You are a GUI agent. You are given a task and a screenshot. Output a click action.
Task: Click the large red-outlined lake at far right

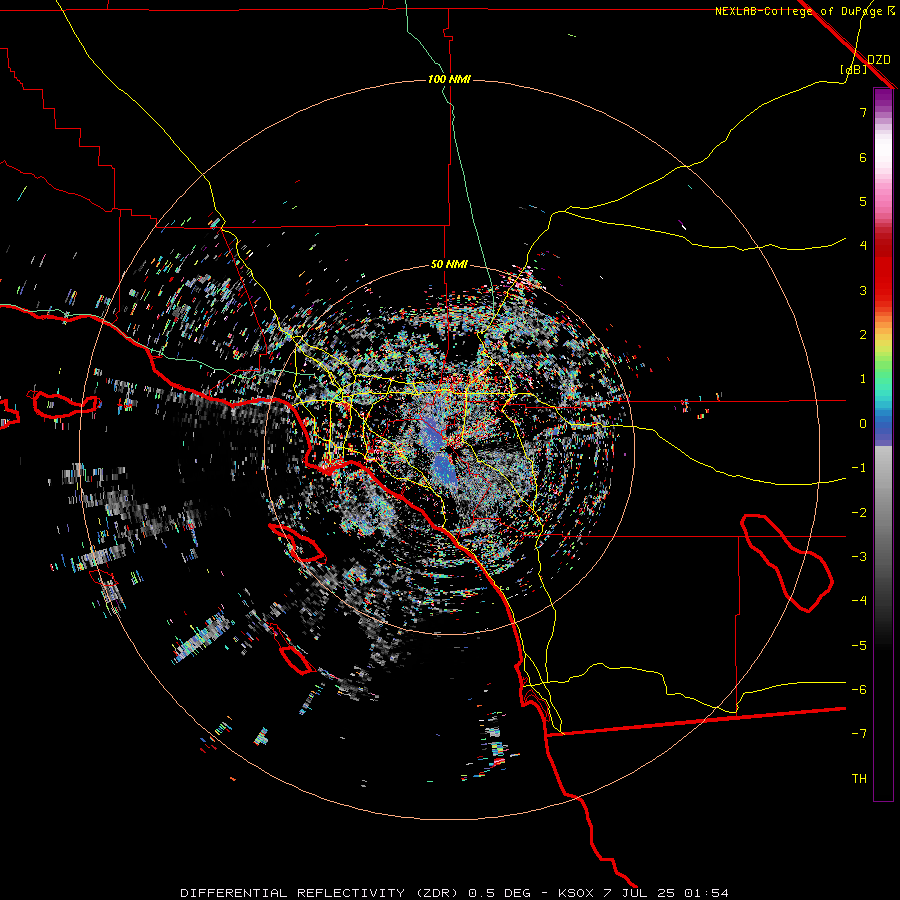tap(786, 563)
